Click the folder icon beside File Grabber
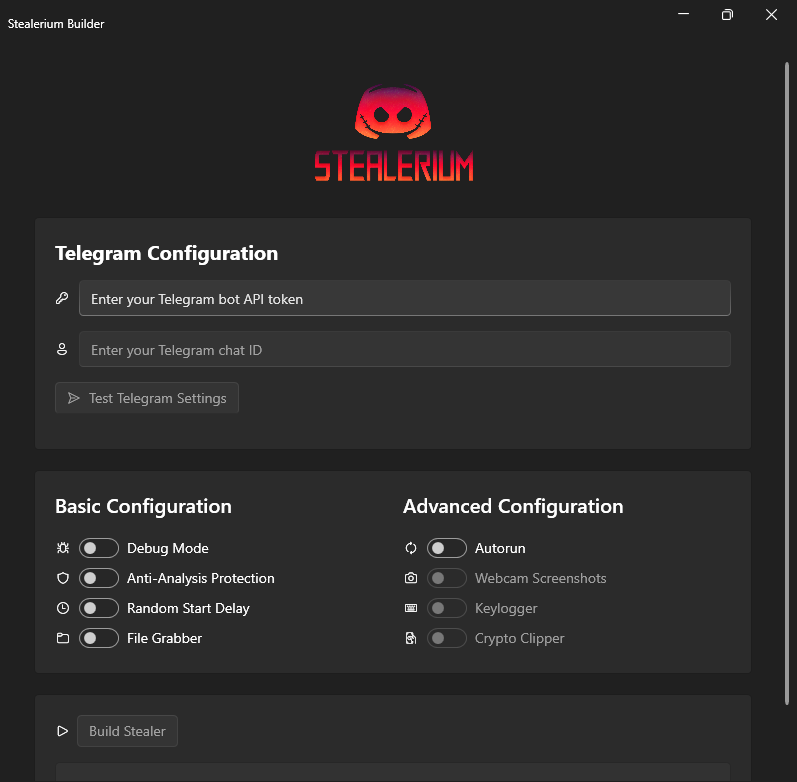 tap(62, 638)
